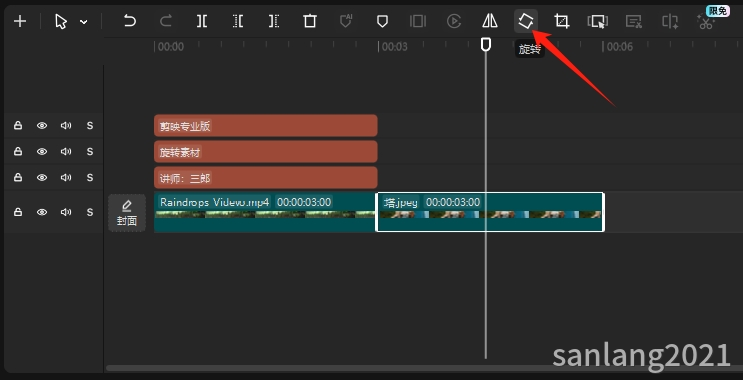The height and width of the screenshot is (380, 743).
Task: Rotate the selected clip
Action: [x=526, y=21]
